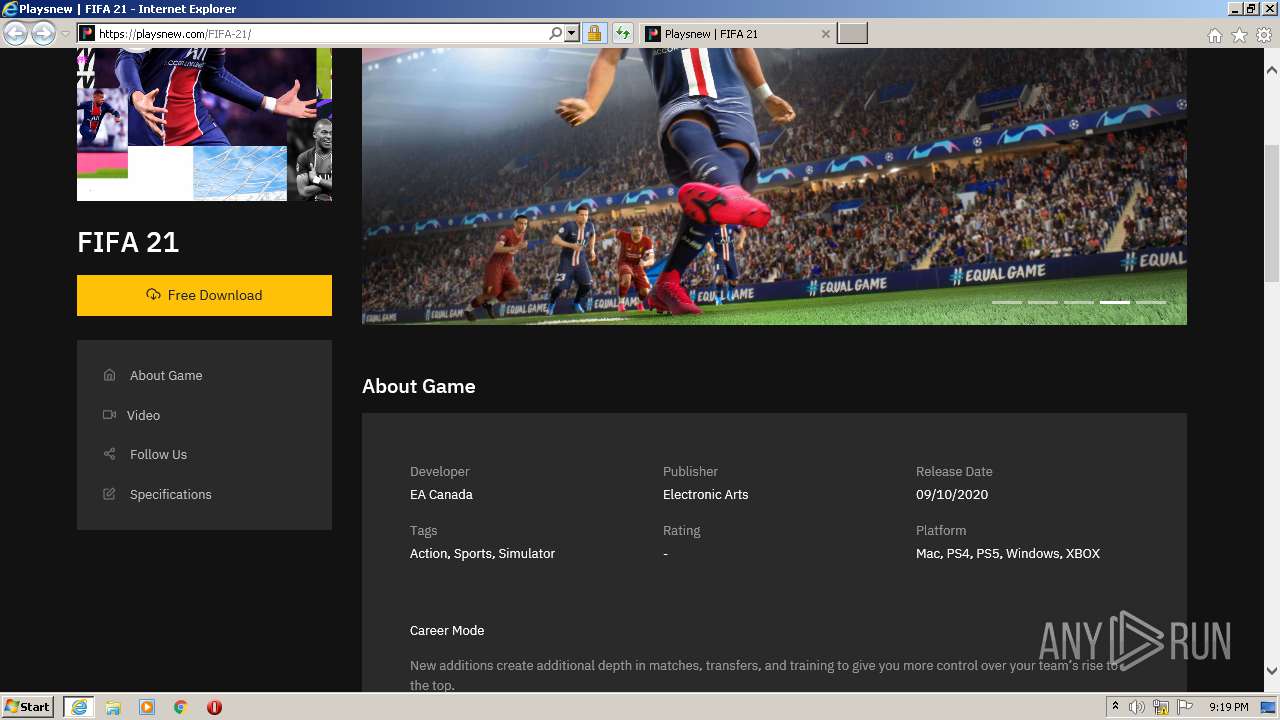Click the release date 09/10/2020
This screenshot has width=1280, height=720.
click(x=952, y=494)
